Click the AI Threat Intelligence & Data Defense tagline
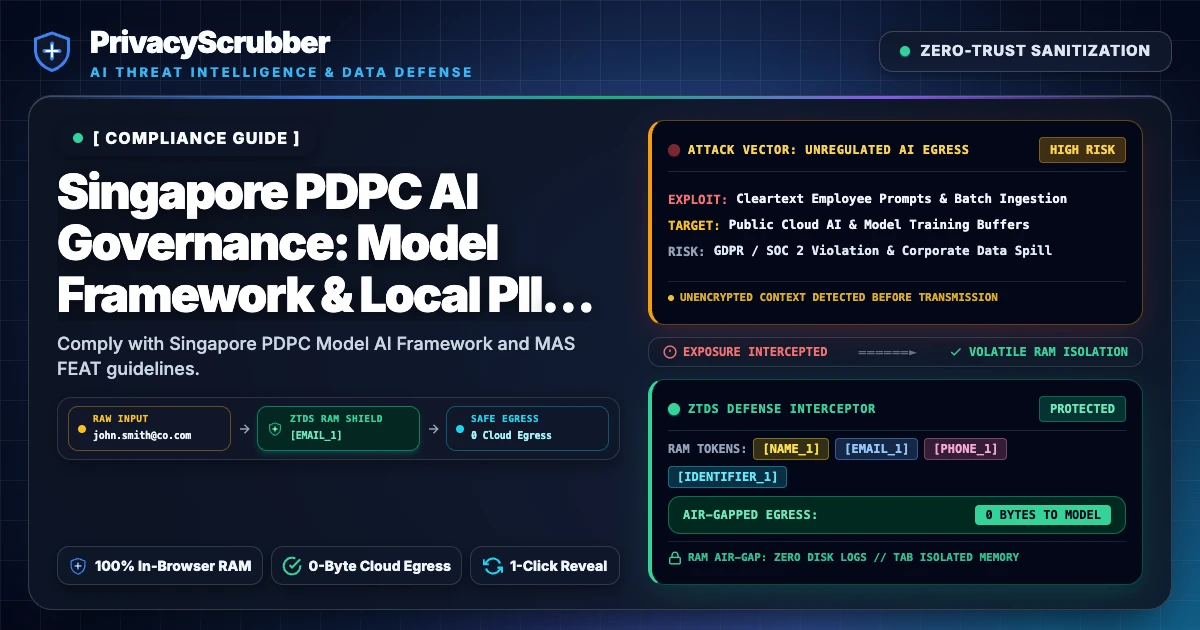 pos(281,72)
